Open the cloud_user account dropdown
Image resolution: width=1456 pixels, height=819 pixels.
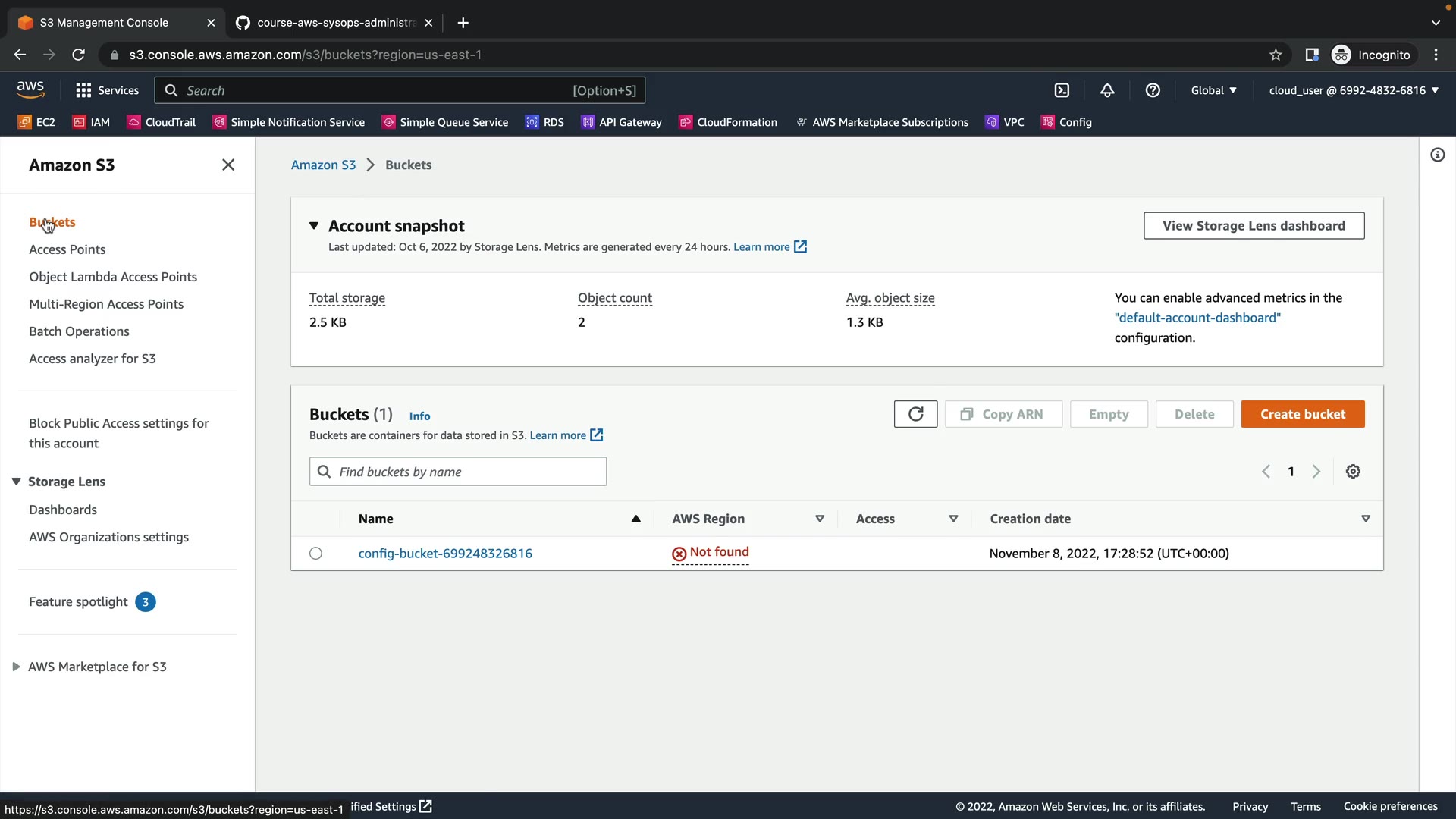1353,90
